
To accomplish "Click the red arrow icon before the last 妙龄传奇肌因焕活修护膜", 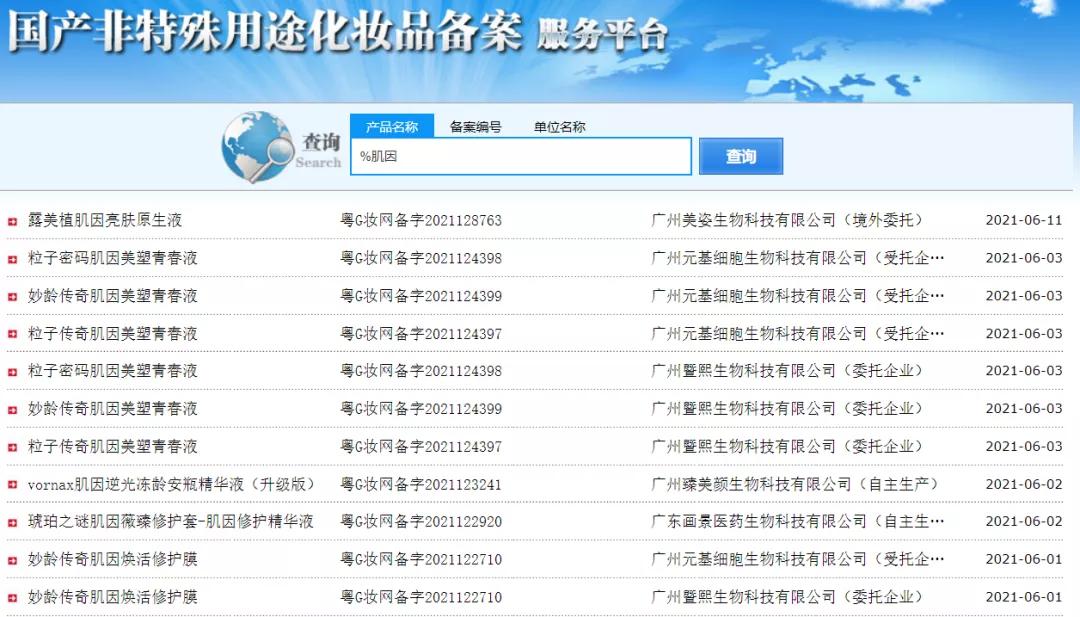I will (x=12, y=596).
